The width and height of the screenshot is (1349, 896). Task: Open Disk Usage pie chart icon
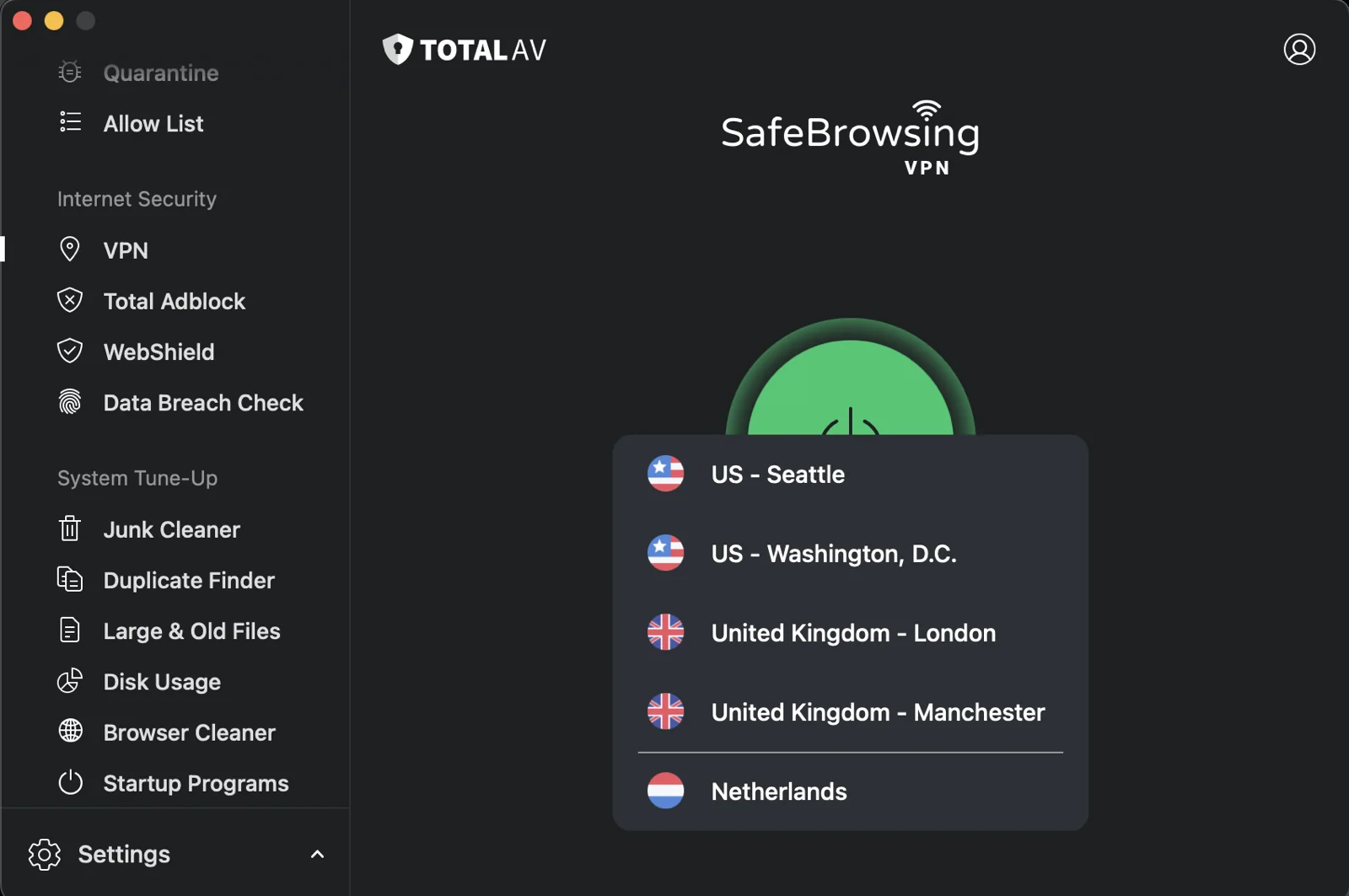point(71,681)
